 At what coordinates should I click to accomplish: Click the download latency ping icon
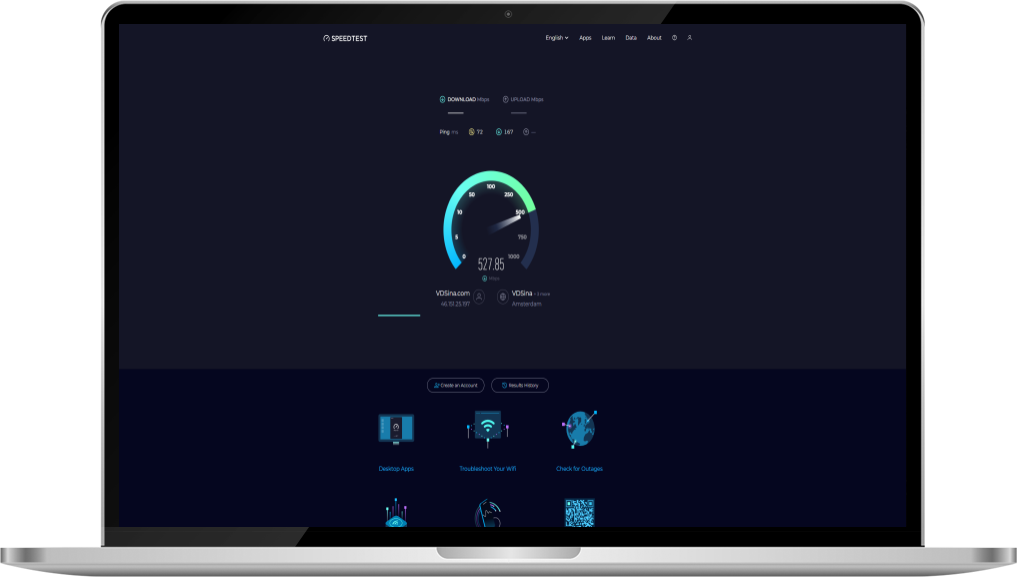(499, 132)
